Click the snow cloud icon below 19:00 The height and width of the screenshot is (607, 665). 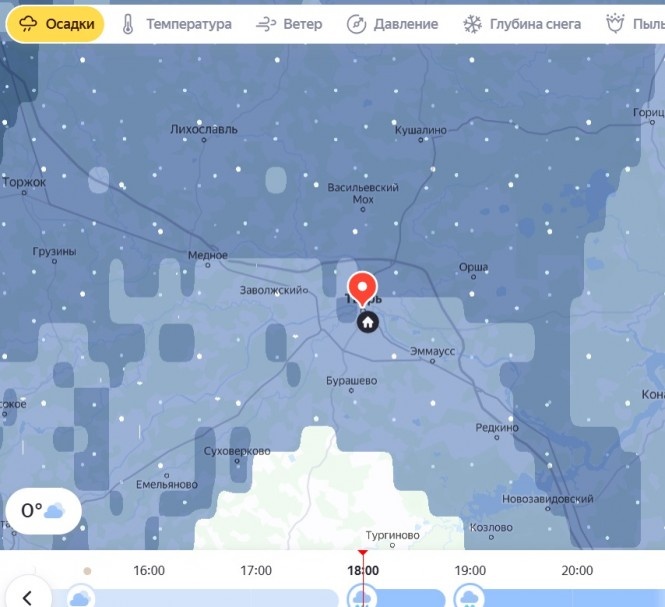pos(469,597)
